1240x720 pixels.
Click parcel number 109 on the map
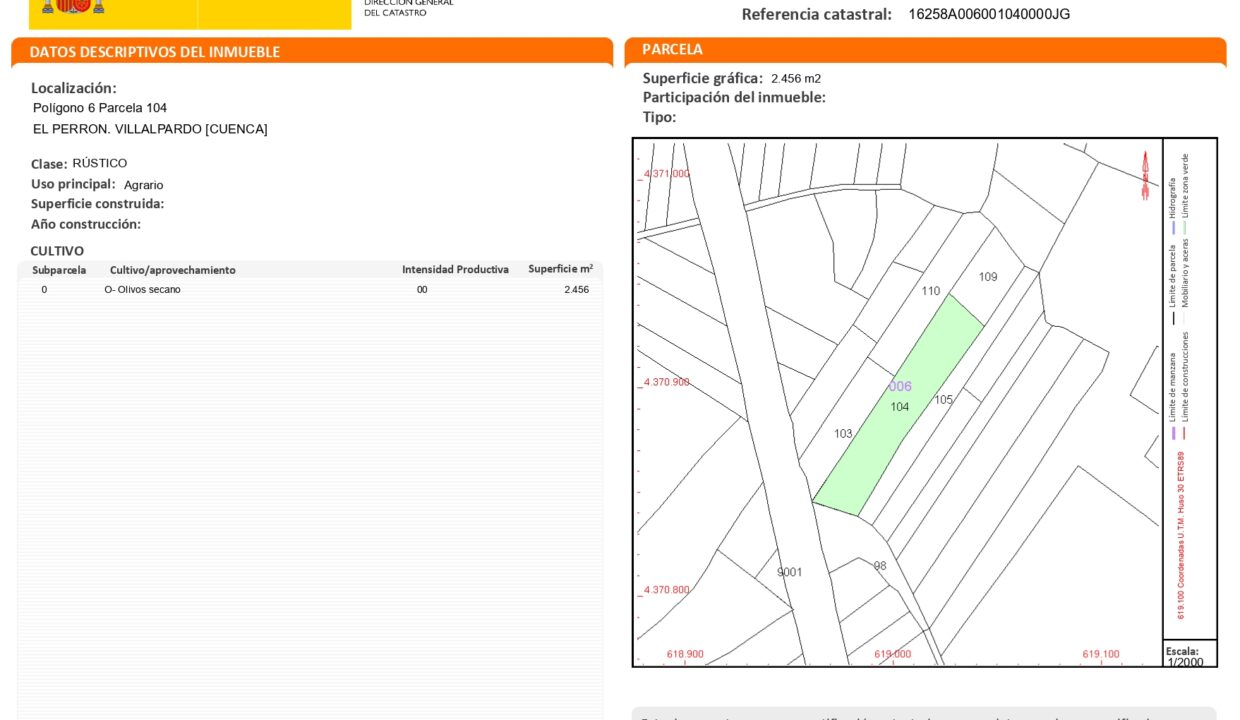(x=988, y=277)
